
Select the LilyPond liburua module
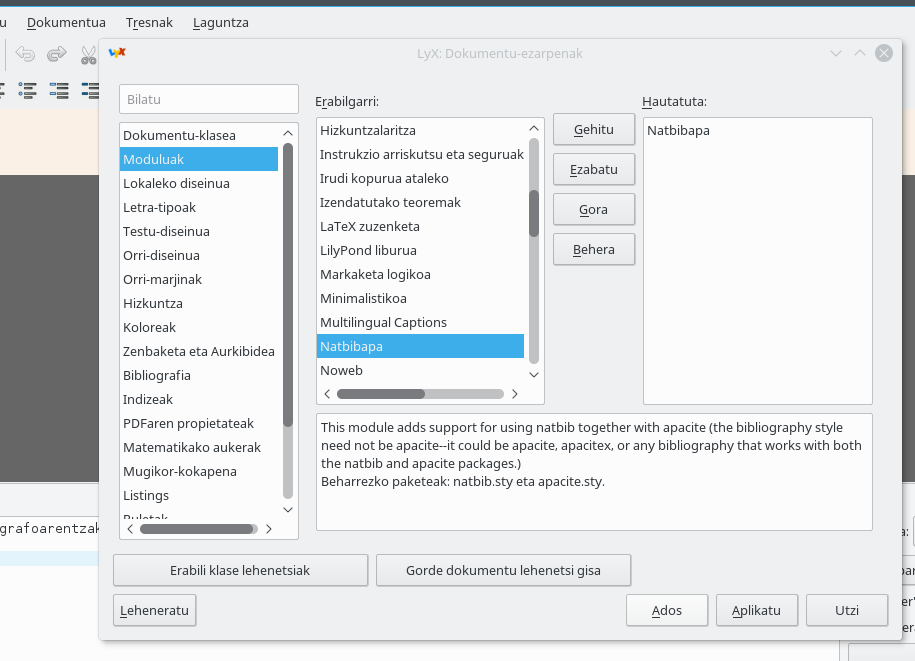[420, 250]
